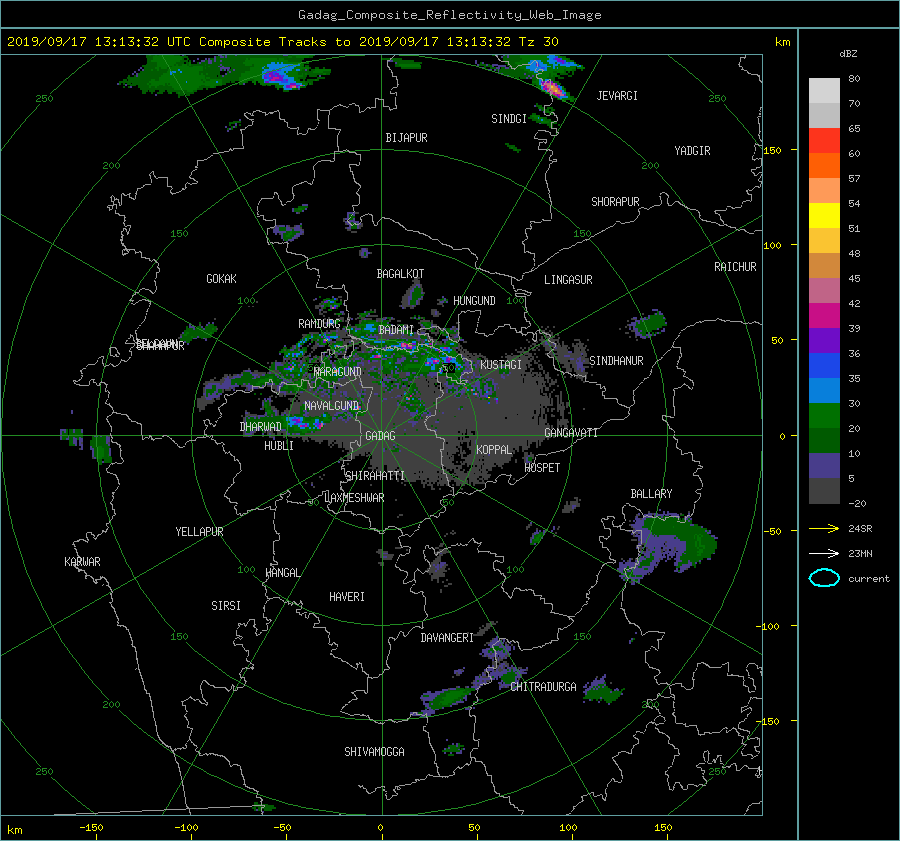Click the km label at bottom left
900x841 pixels.
pyautogui.click(x=14, y=830)
